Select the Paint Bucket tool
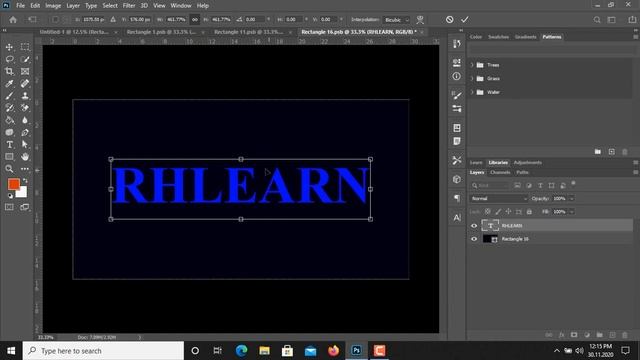The height and width of the screenshot is (360, 640). coord(9,120)
